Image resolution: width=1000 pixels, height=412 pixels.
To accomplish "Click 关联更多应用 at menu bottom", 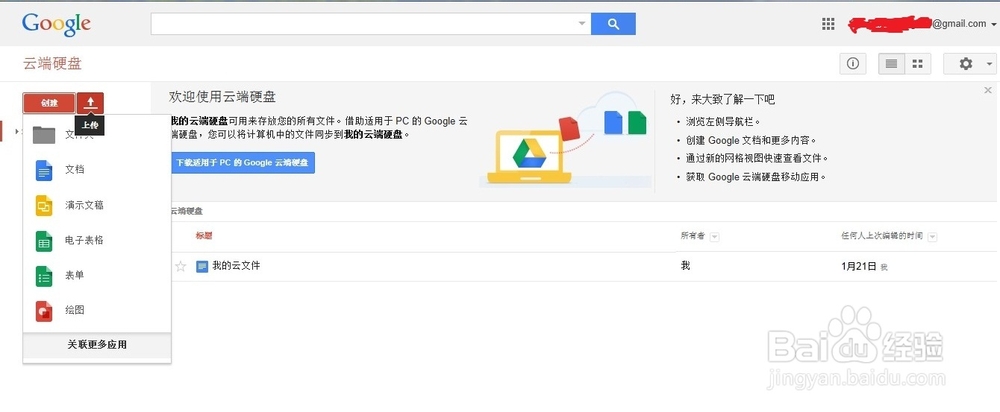I will click(x=97, y=344).
